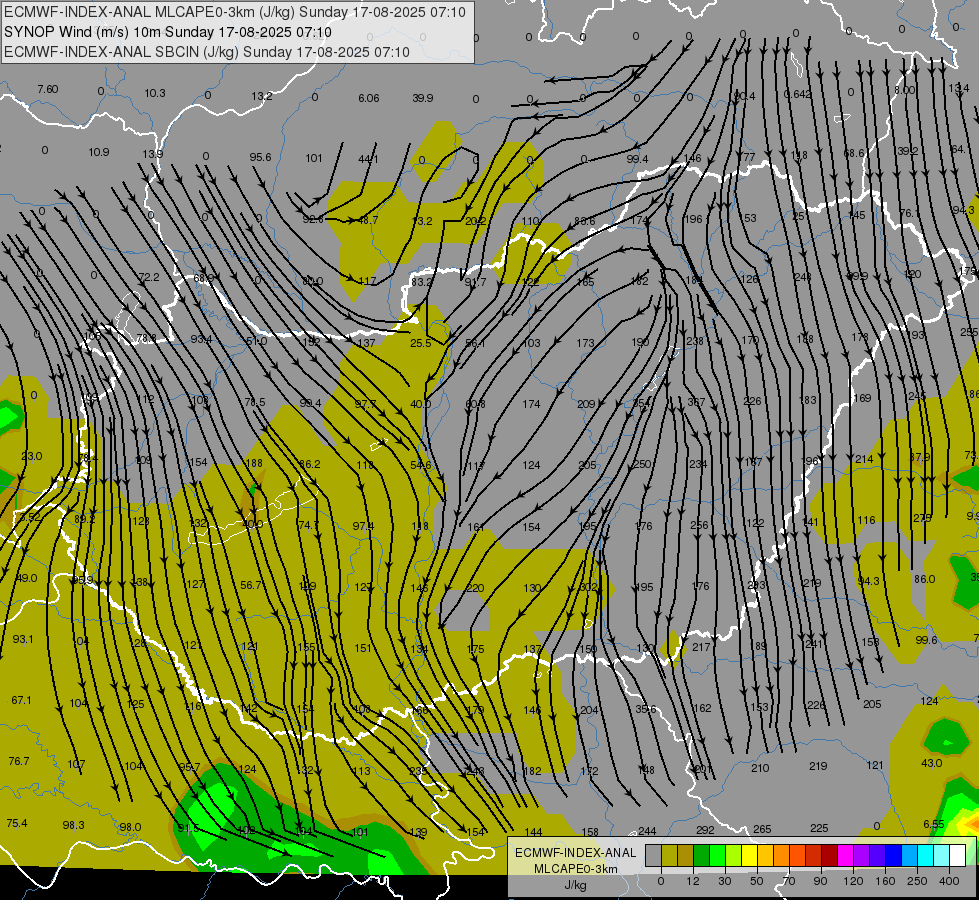
Task: Click the map value 265
Action: [762, 829]
